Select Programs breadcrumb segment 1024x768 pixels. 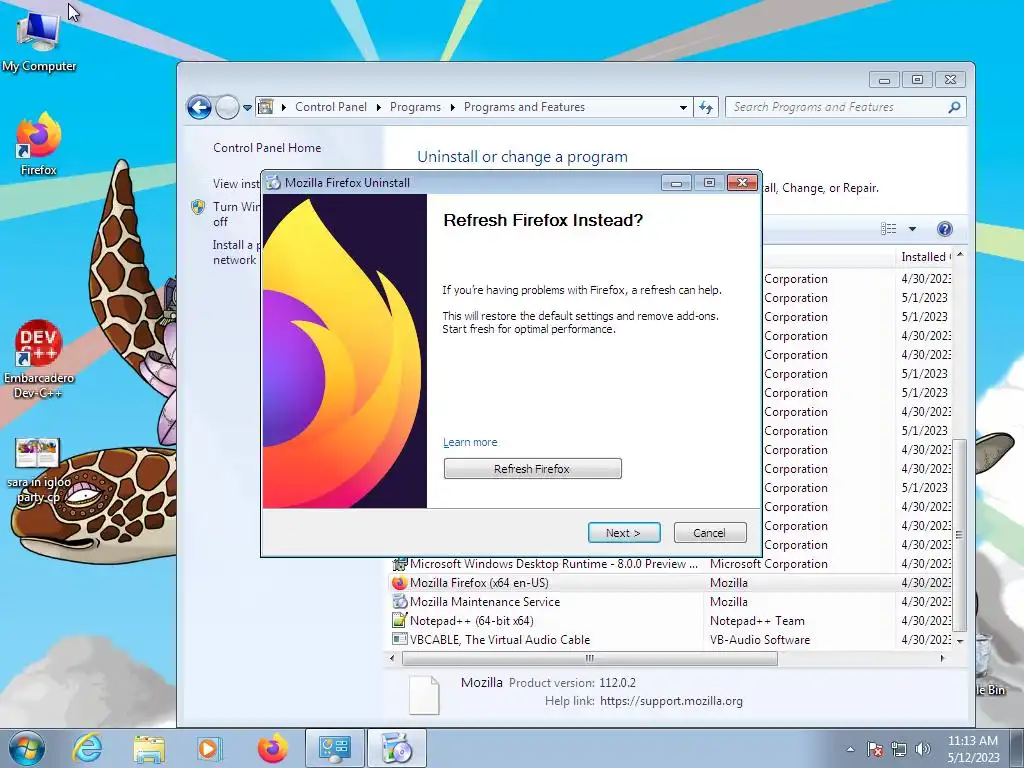(x=415, y=107)
